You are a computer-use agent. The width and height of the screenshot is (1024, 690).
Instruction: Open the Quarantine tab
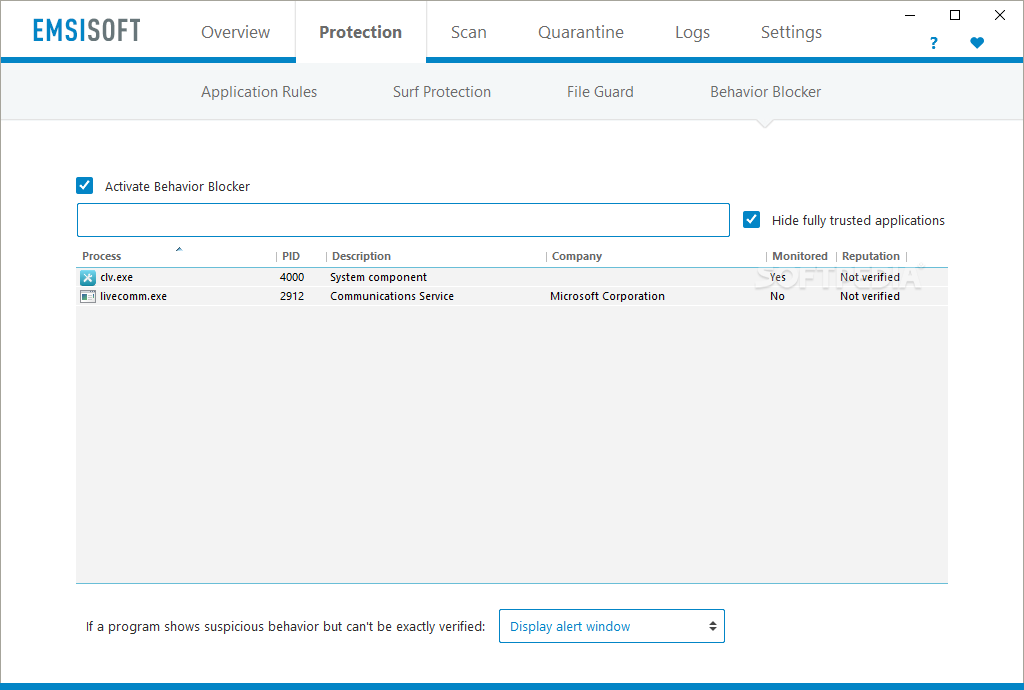click(x=580, y=32)
